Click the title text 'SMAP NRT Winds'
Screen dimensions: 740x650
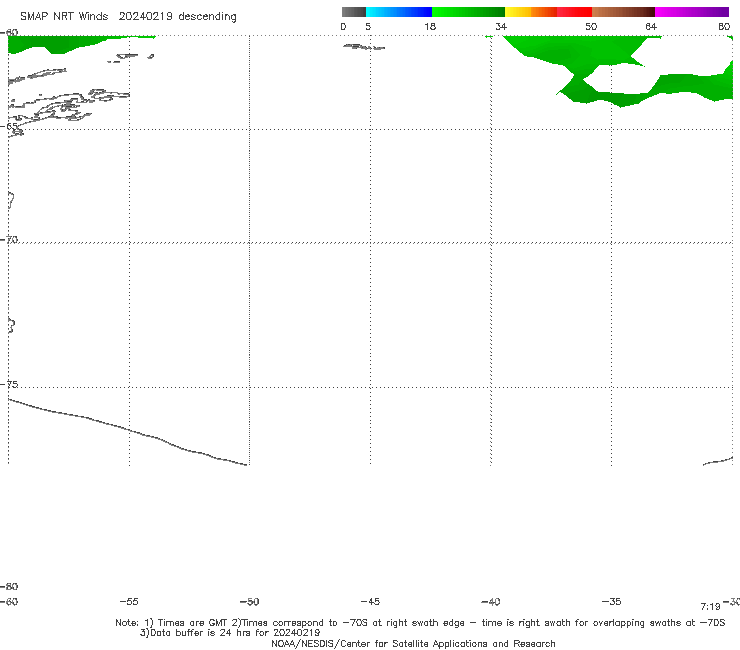[64, 17]
